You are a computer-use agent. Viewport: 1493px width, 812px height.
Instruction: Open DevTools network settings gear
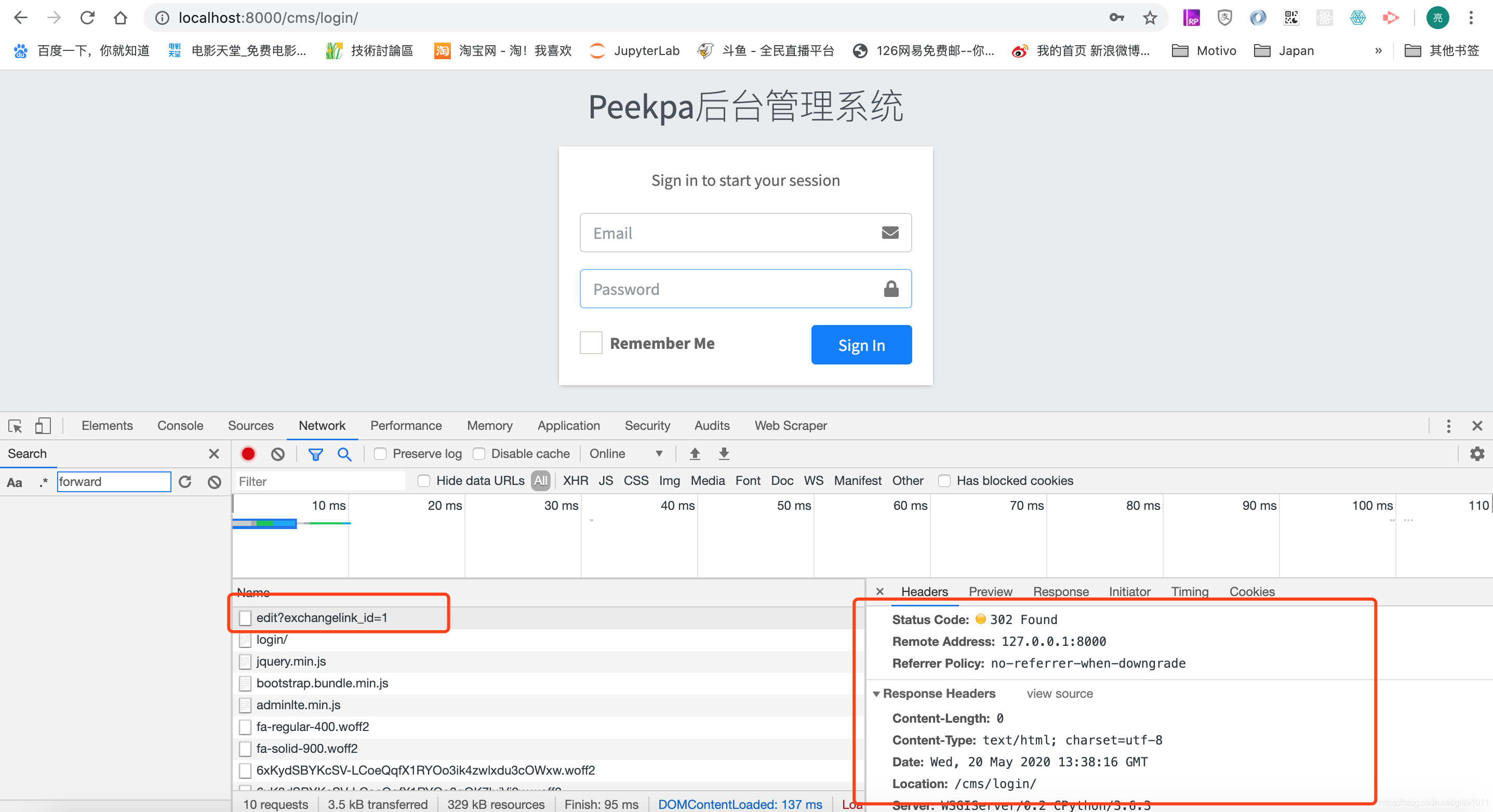tap(1477, 453)
